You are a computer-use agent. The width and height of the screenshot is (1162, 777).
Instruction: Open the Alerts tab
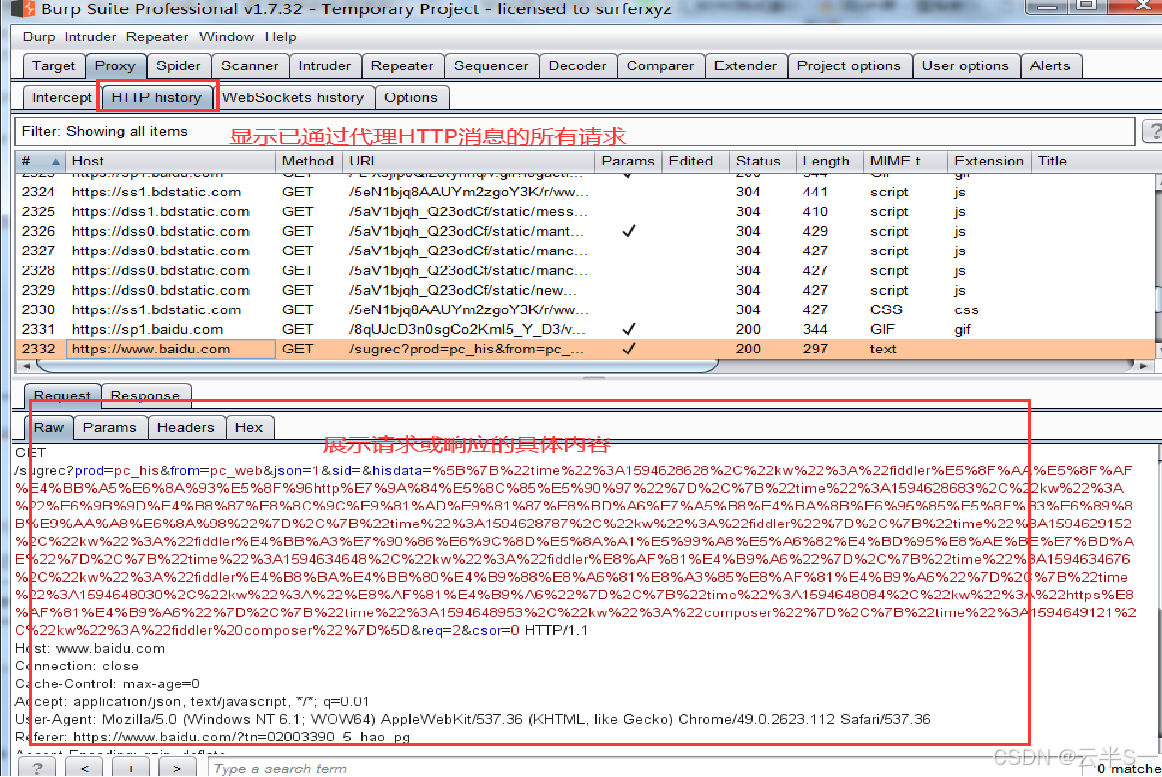(1050, 65)
